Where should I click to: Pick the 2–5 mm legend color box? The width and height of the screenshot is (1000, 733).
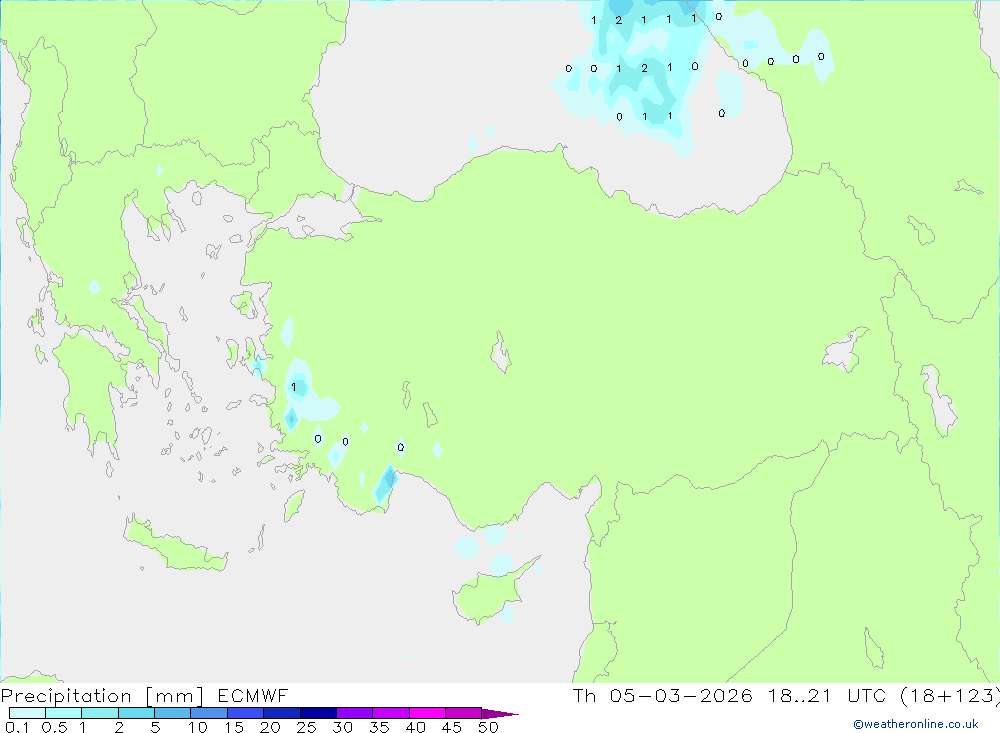coord(136,713)
